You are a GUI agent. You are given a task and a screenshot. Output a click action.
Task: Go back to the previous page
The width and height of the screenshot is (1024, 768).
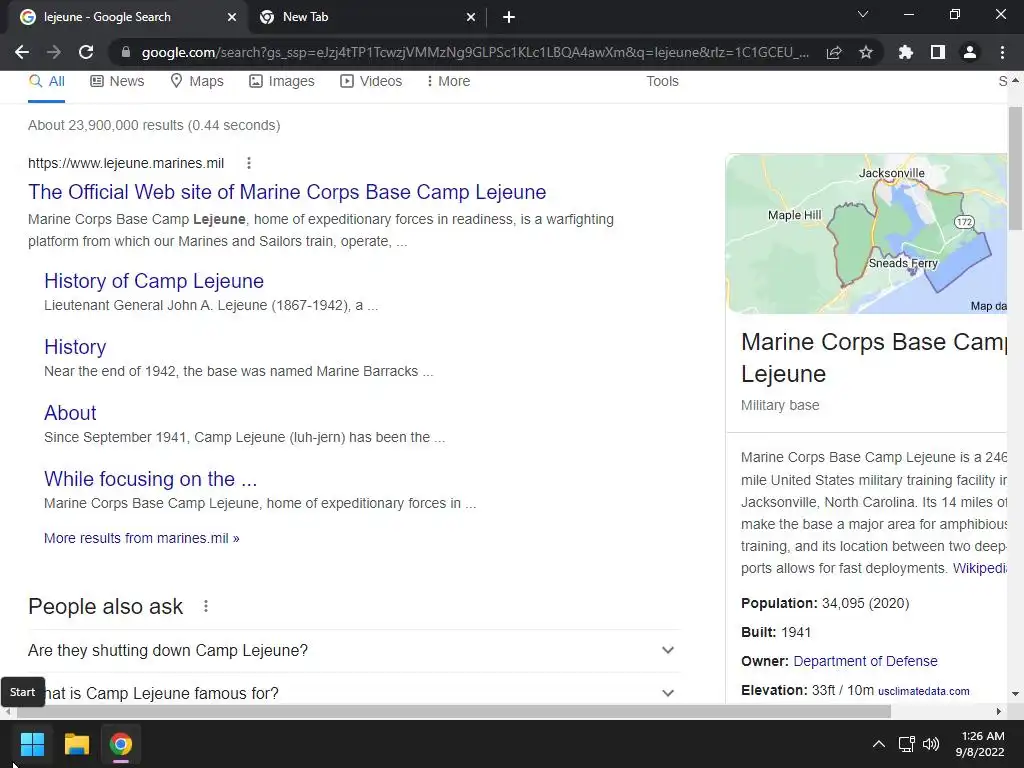pos(22,52)
